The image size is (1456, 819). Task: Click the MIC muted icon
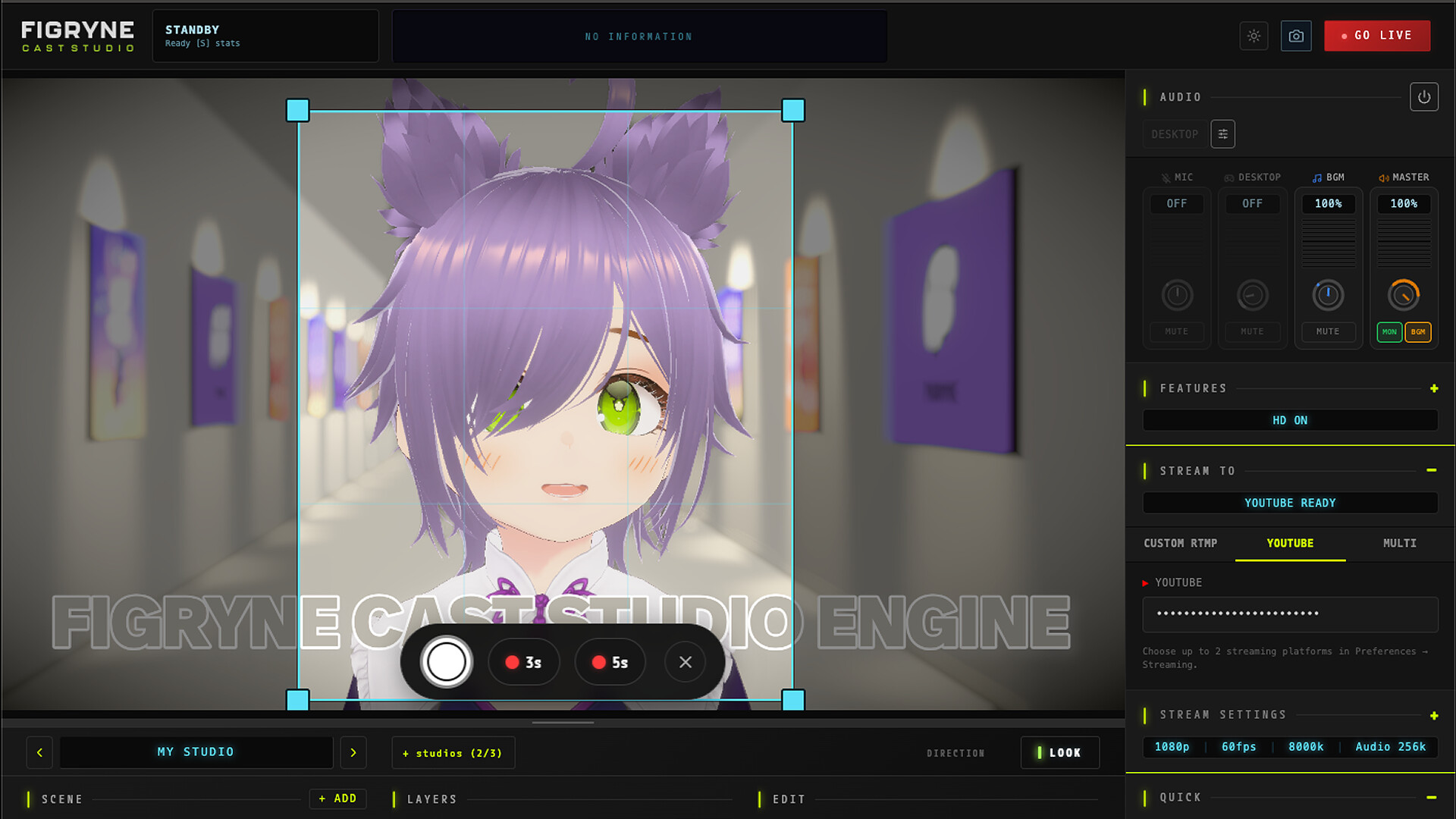coord(1166,177)
